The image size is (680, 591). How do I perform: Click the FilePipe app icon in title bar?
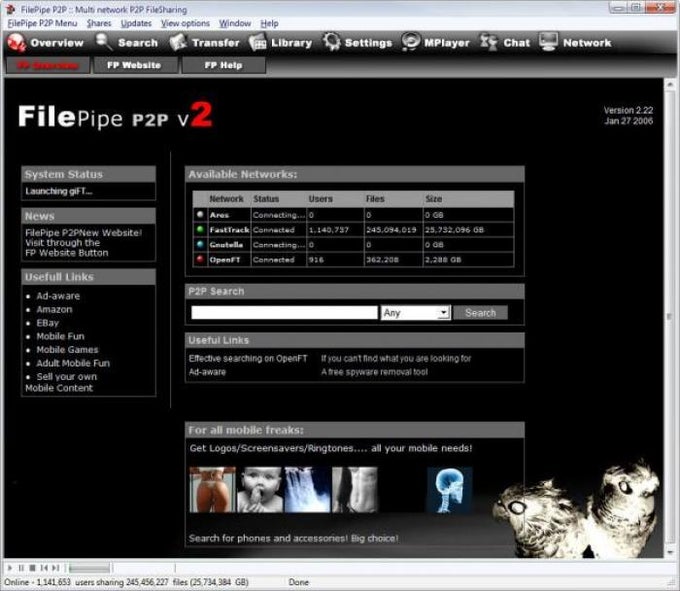(x=10, y=9)
